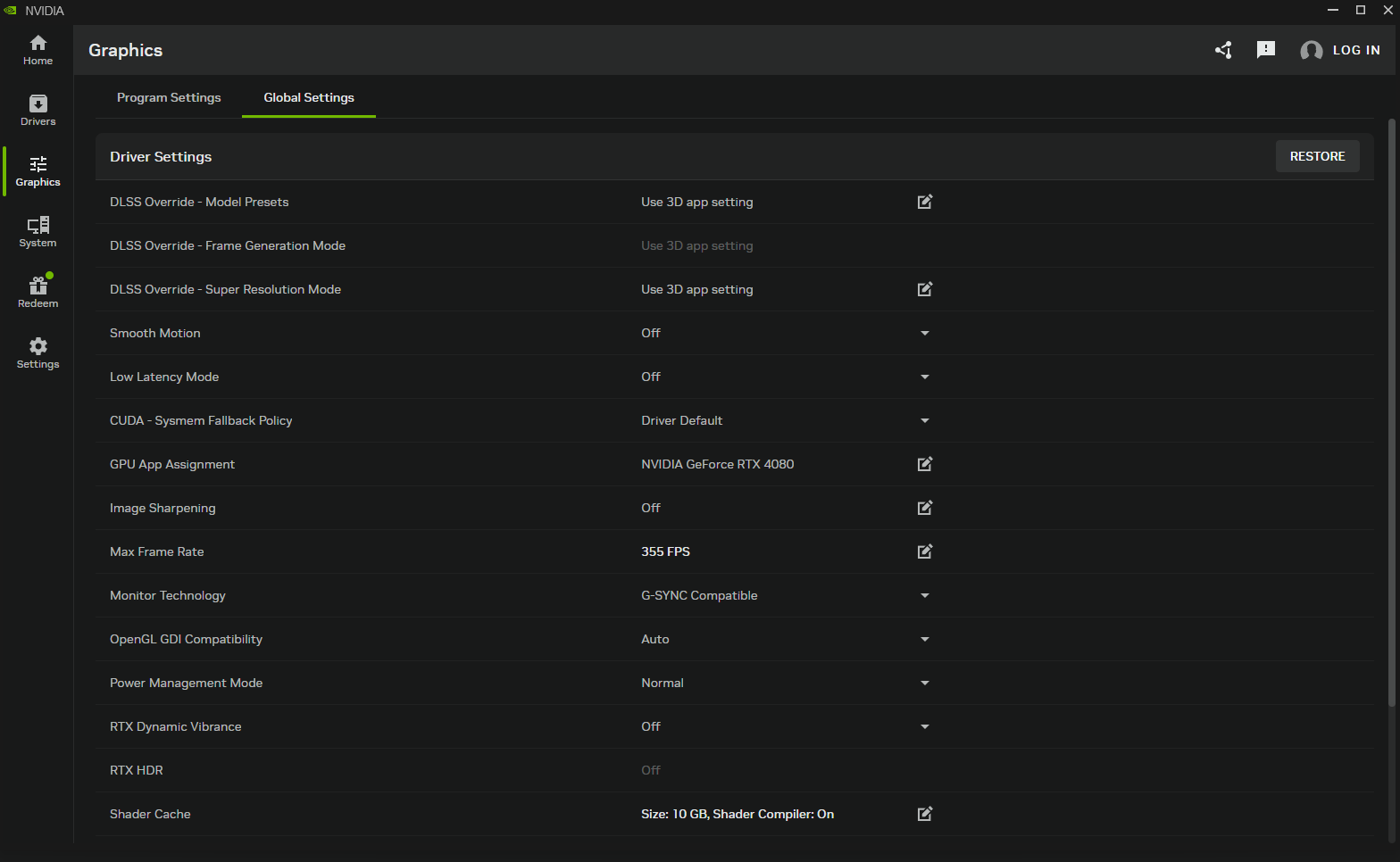Edit Shader Cache setting
The height and width of the screenshot is (862, 1400).
pos(925,814)
